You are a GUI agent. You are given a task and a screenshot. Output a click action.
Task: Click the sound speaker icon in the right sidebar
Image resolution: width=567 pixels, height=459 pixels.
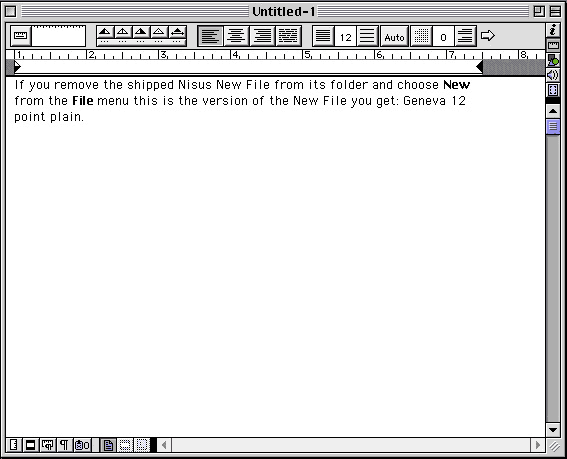[x=553, y=75]
